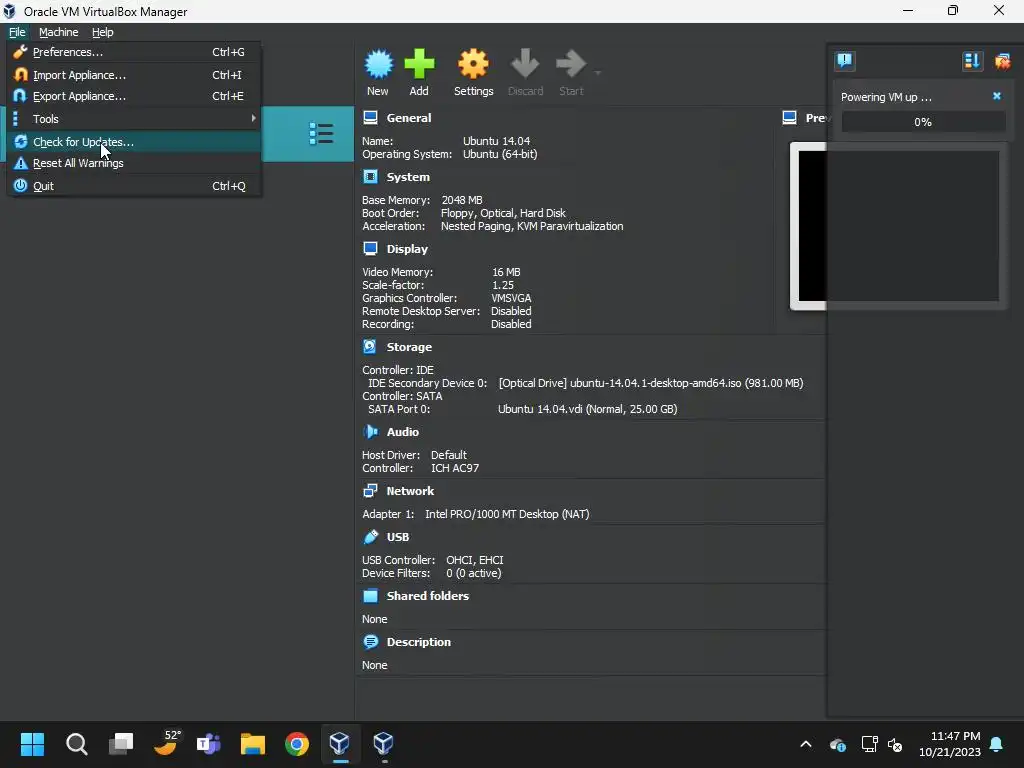The width and height of the screenshot is (1024, 768).
Task: Click the Shared folders heading
Action: (x=428, y=595)
